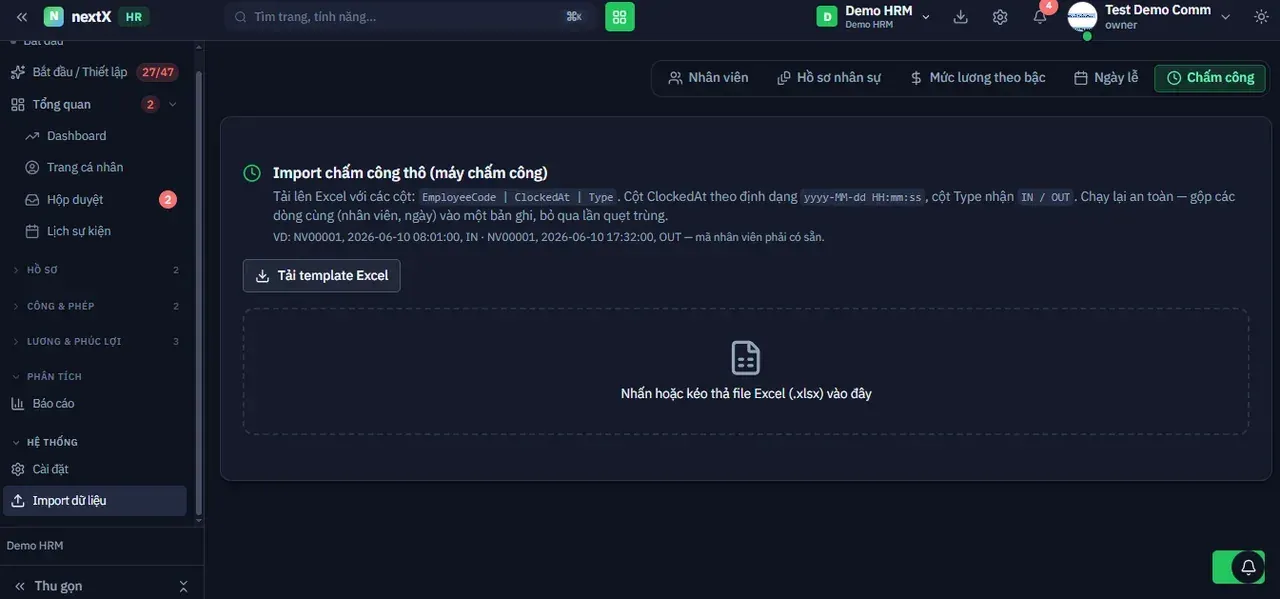Select the Chấm công tab
This screenshot has height=599, width=1280.
[x=1210, y=78]
